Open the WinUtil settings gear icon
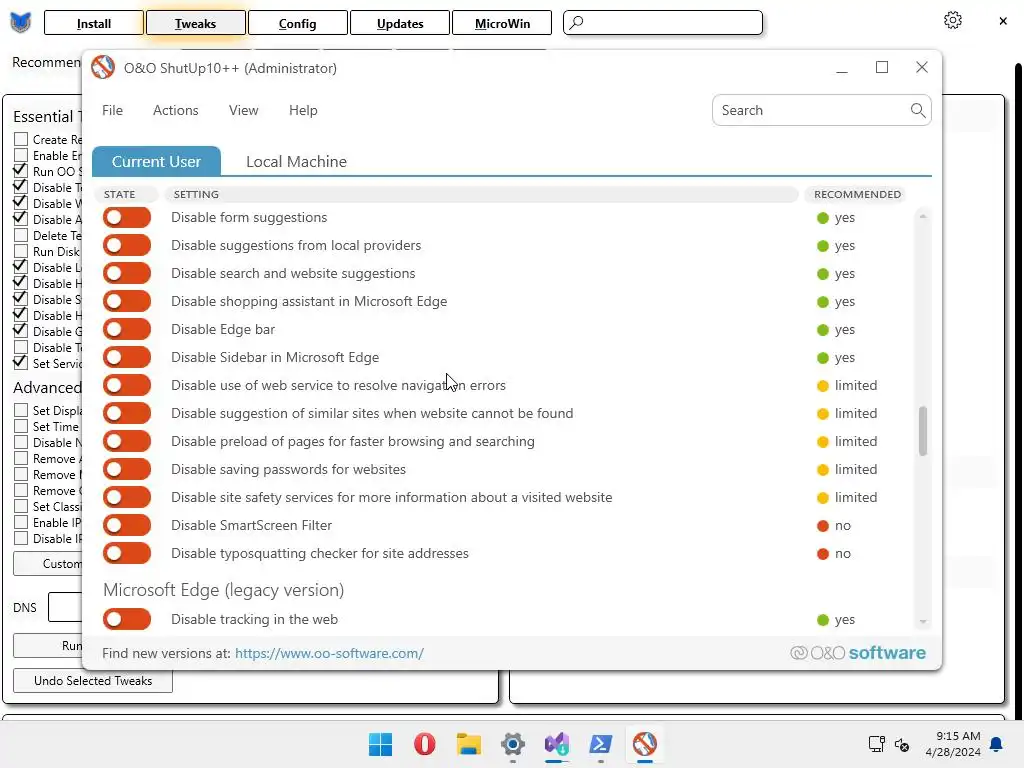 click(x=953, y=20)
